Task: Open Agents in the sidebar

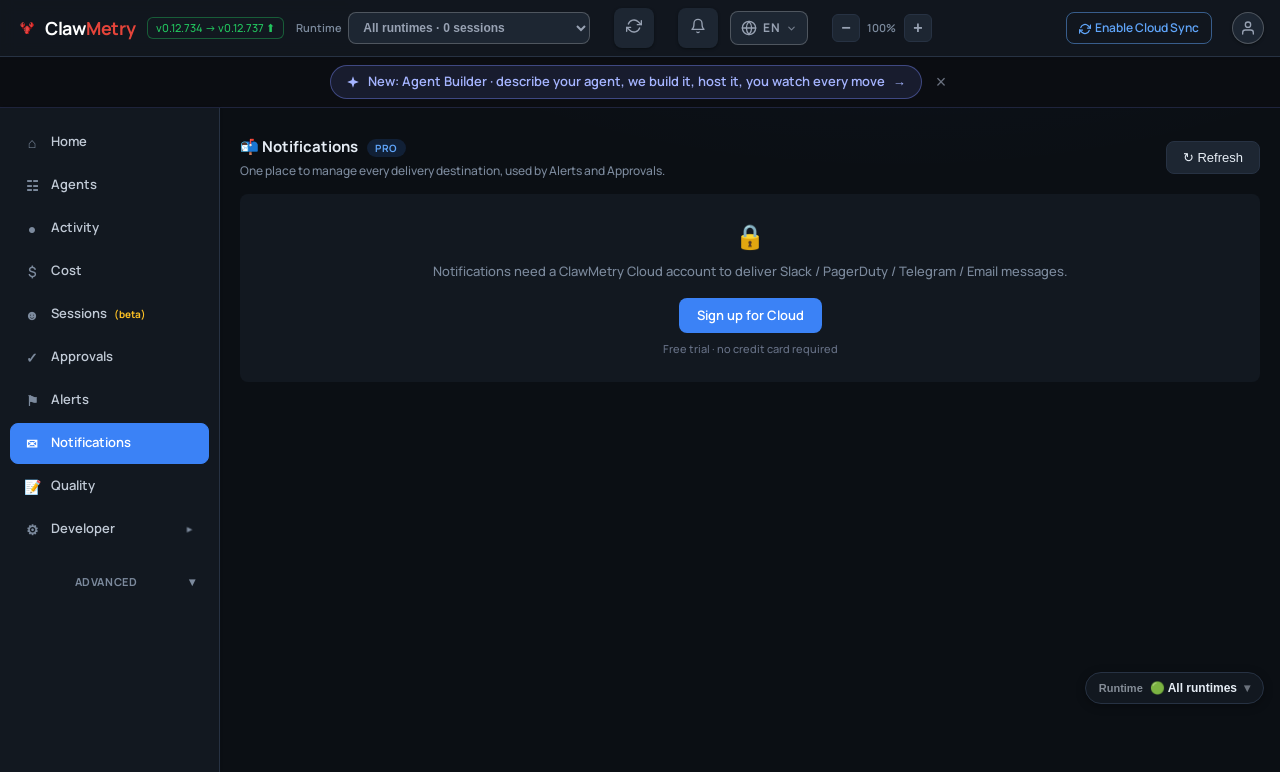Action: [x=110, y=185]
